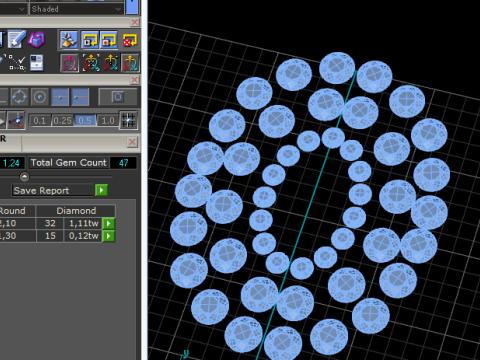This screenshot has height=360, width=480.
Task: Close the snap options panel
Action: (x=135, y=80)
